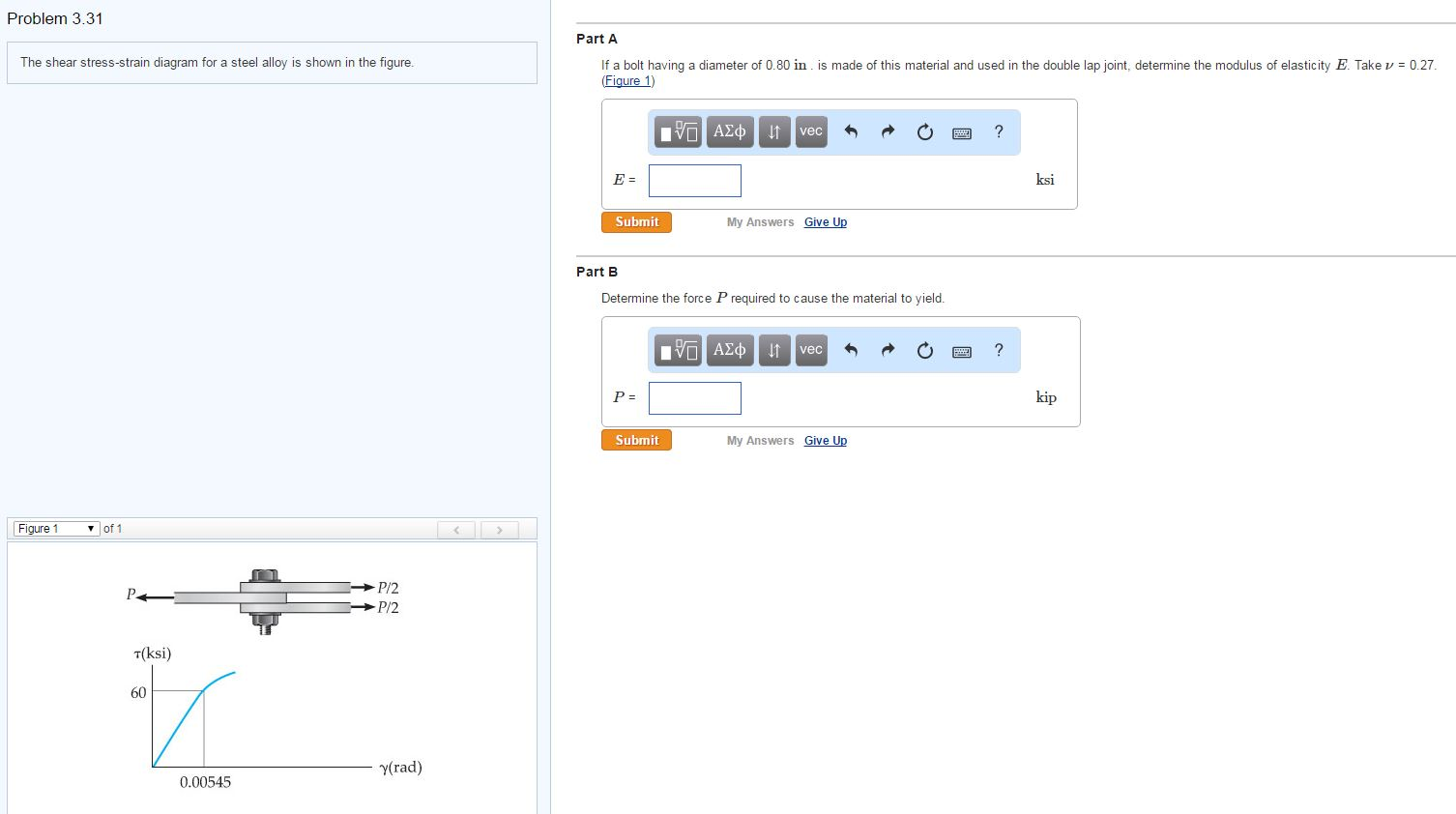Undo last edit in Part A toolbar

click(x=851, y=131)
